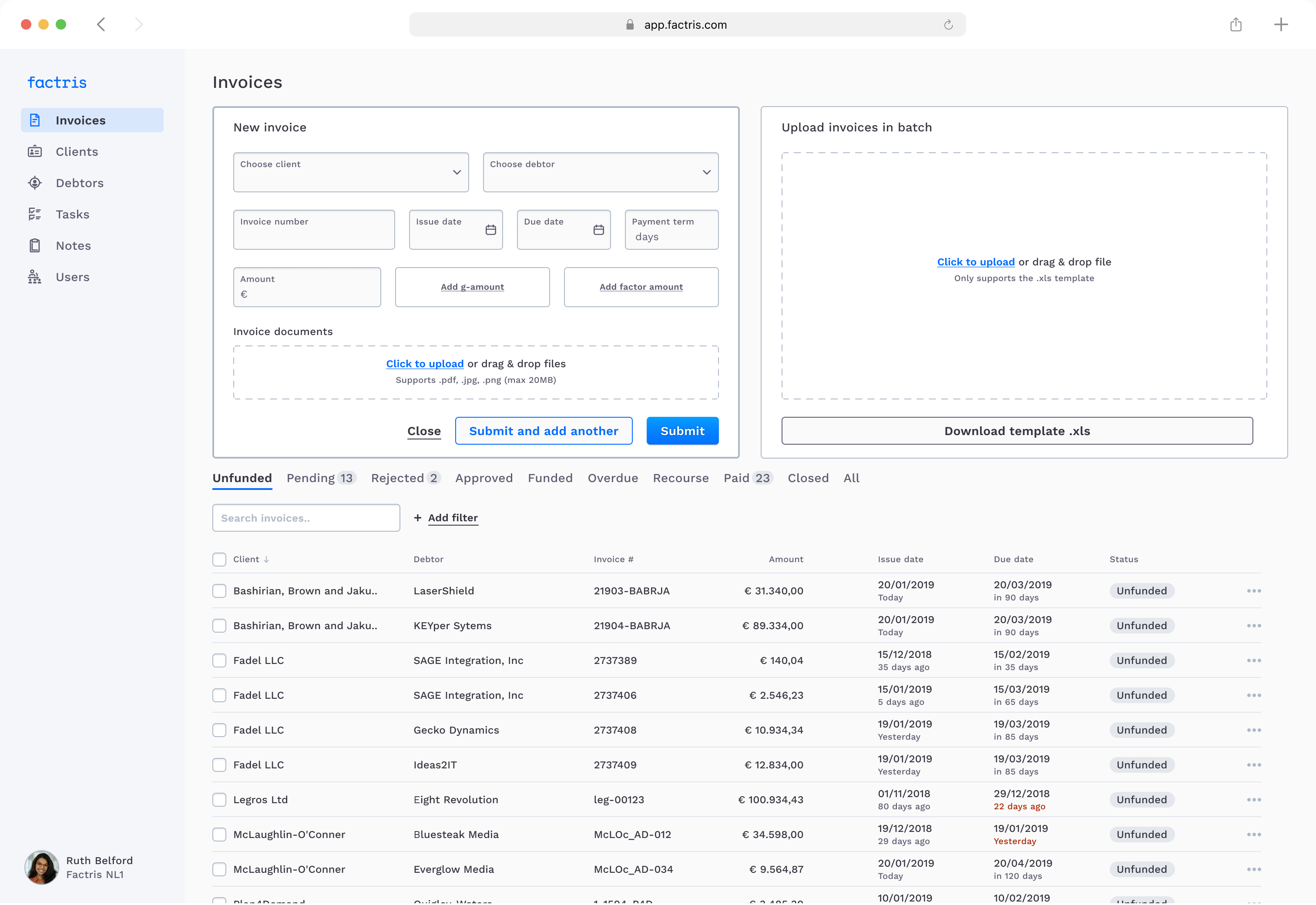Click Ruth Belford's profile avatar
Image resolution: width=1316 pixels, height=905 pixels.
coord(41,867)
